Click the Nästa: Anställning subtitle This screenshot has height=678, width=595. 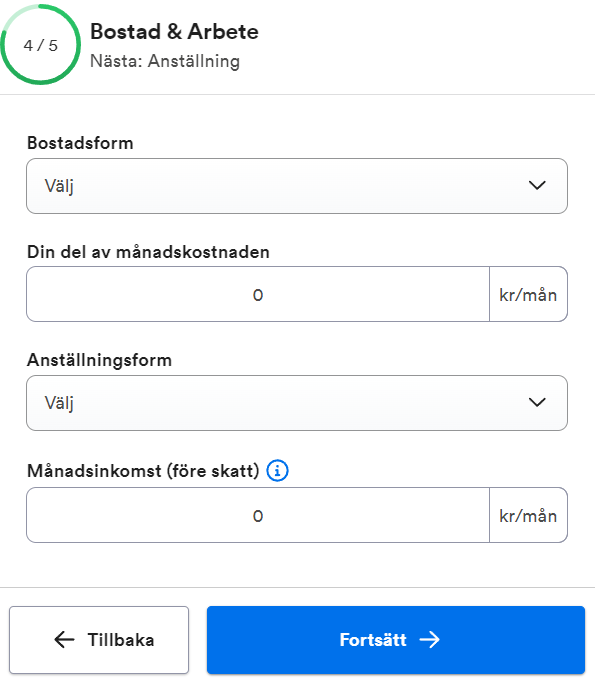tap(165, 61)
